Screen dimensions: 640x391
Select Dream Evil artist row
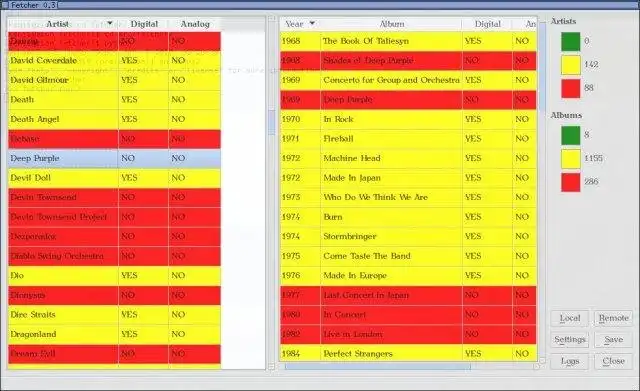[x=114, y=354]
